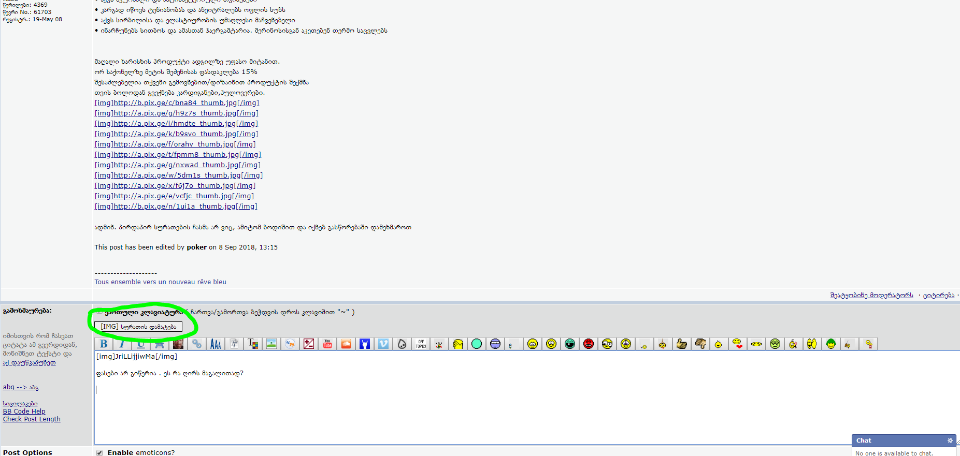Open the BB Code Help link

(x=24, y=412)
